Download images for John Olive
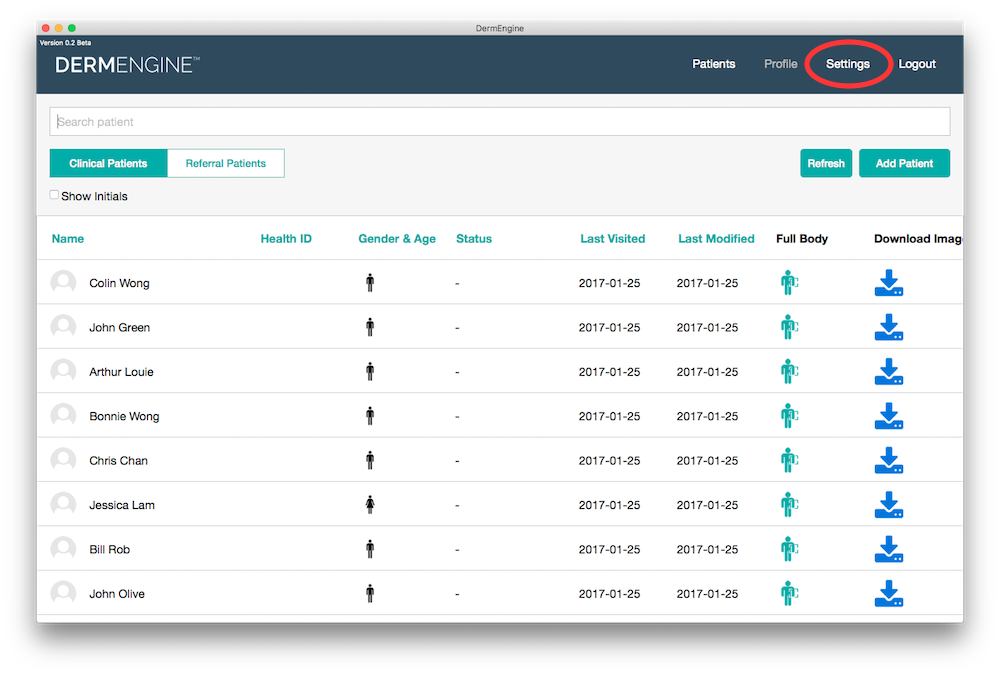1000x675 pixels. pos(888,594)
